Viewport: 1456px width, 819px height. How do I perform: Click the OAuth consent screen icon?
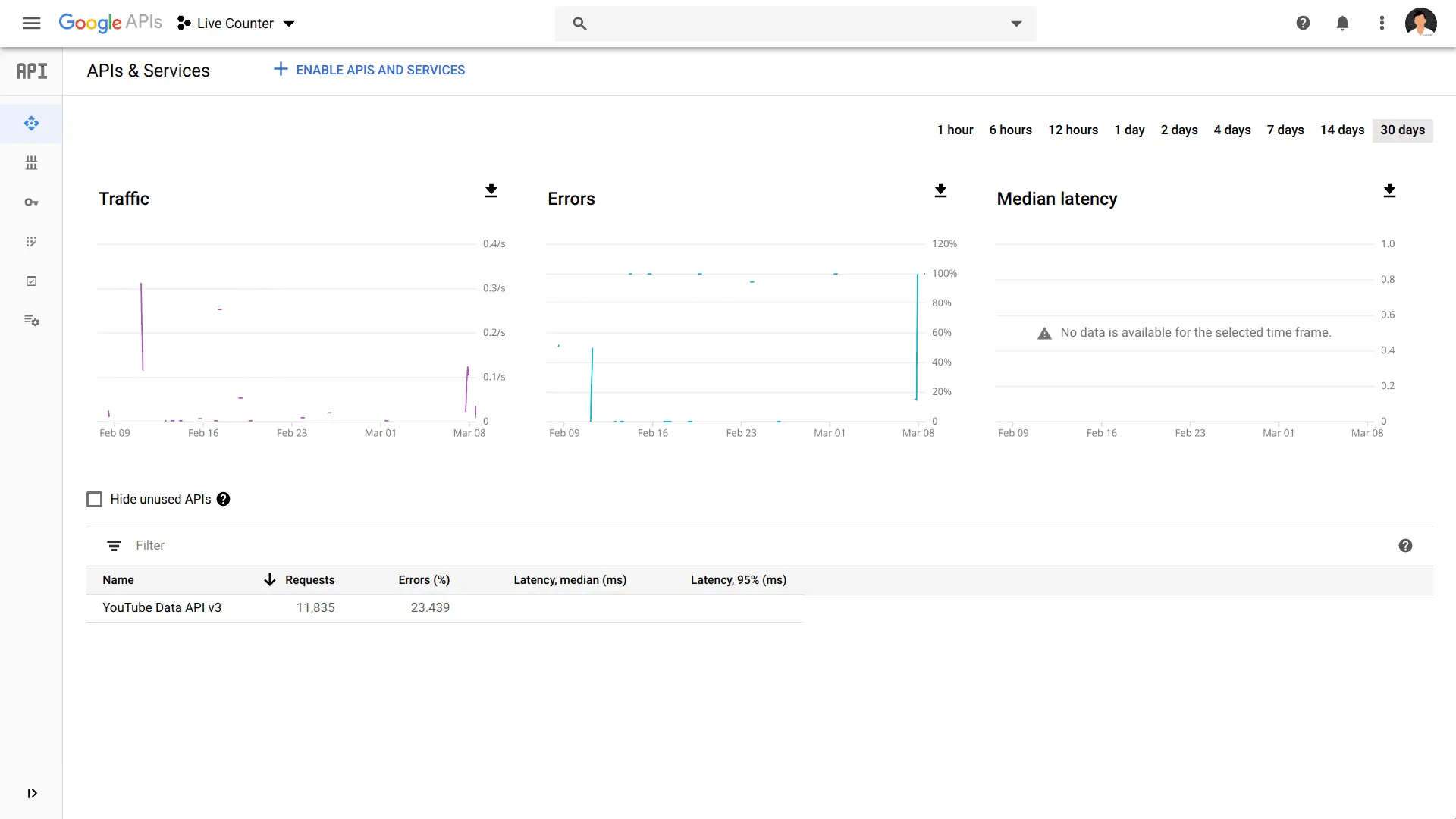point(31,241)
